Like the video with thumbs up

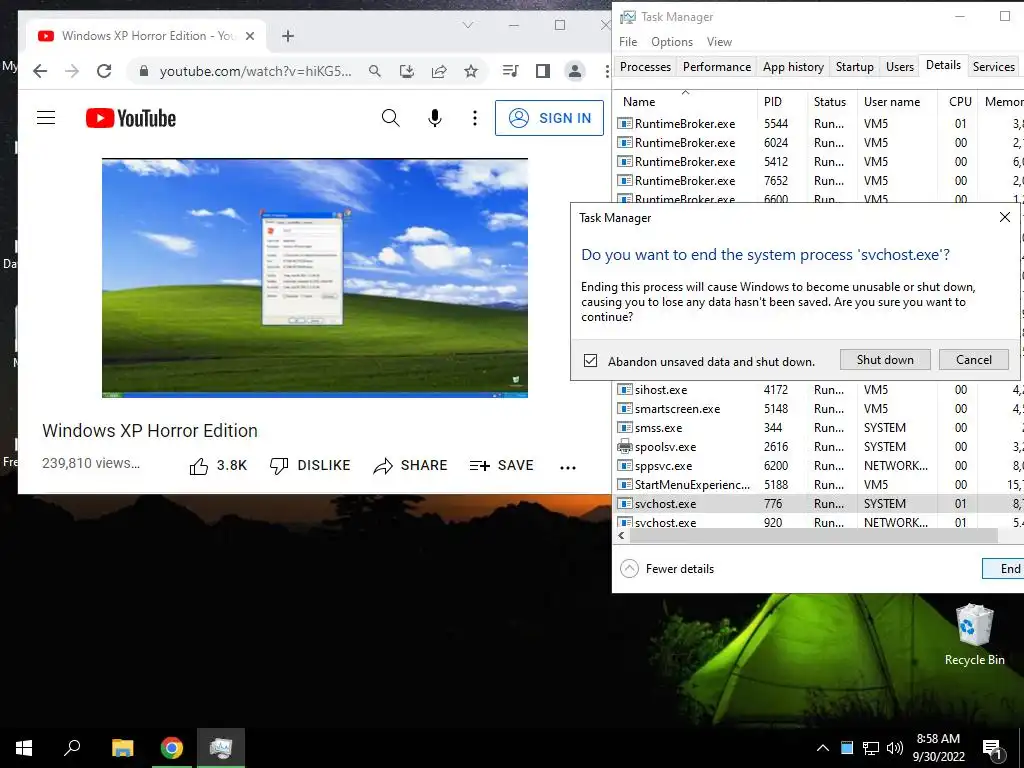coord(218,466)
